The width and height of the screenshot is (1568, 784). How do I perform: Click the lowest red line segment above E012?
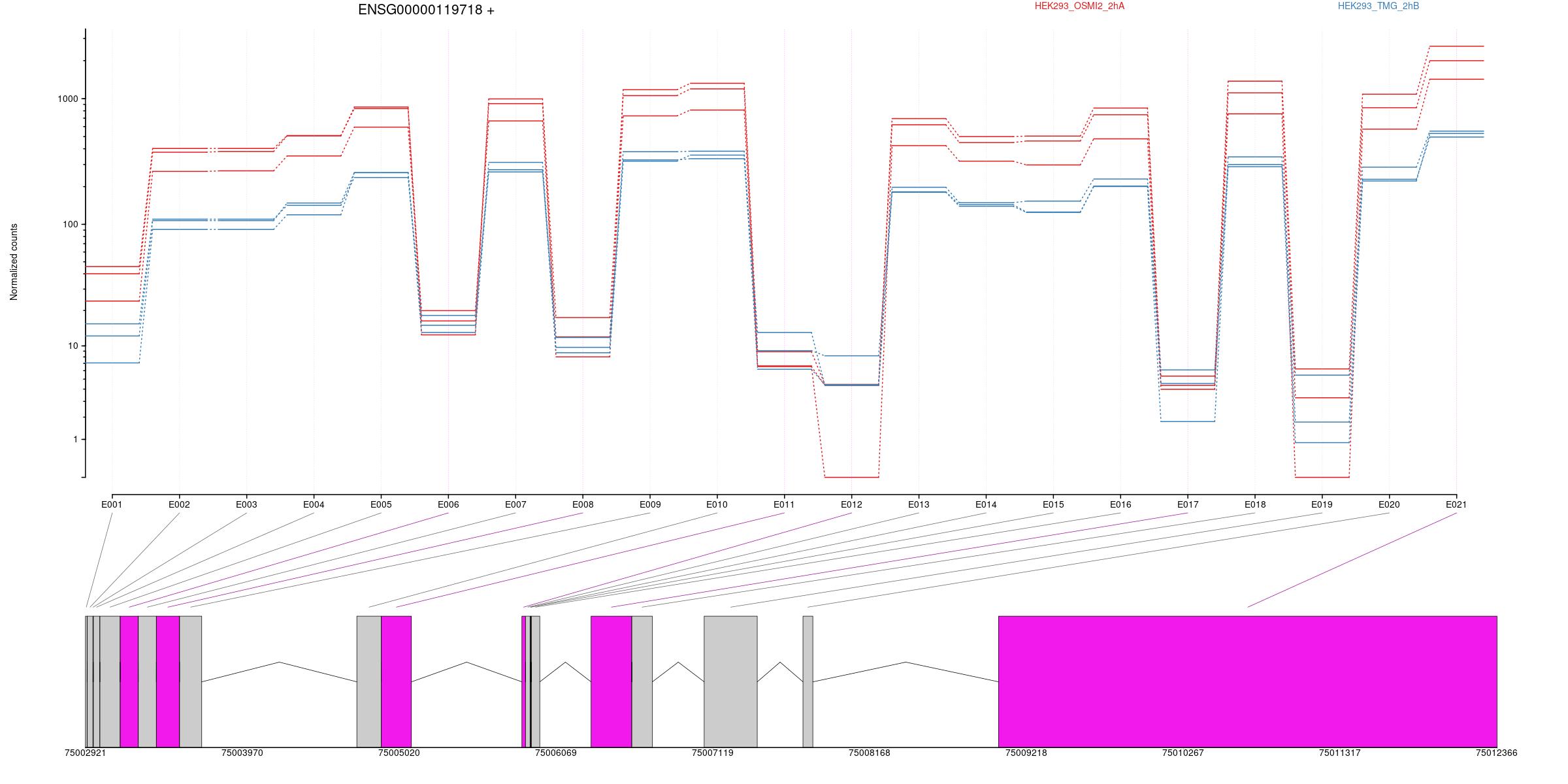click(851, 477)
